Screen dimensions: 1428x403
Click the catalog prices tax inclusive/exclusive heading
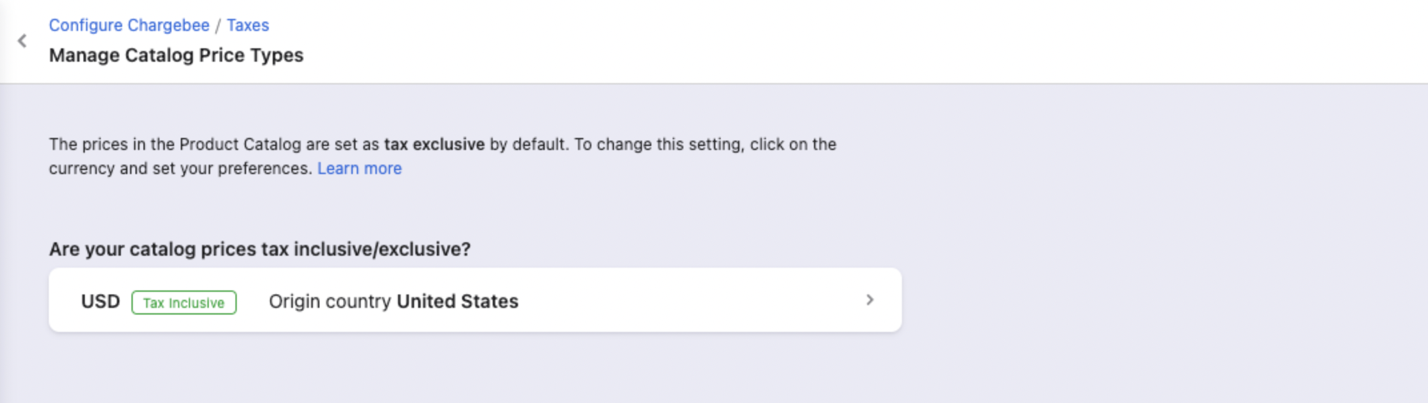pyautogui.click(x=259, y=249)
